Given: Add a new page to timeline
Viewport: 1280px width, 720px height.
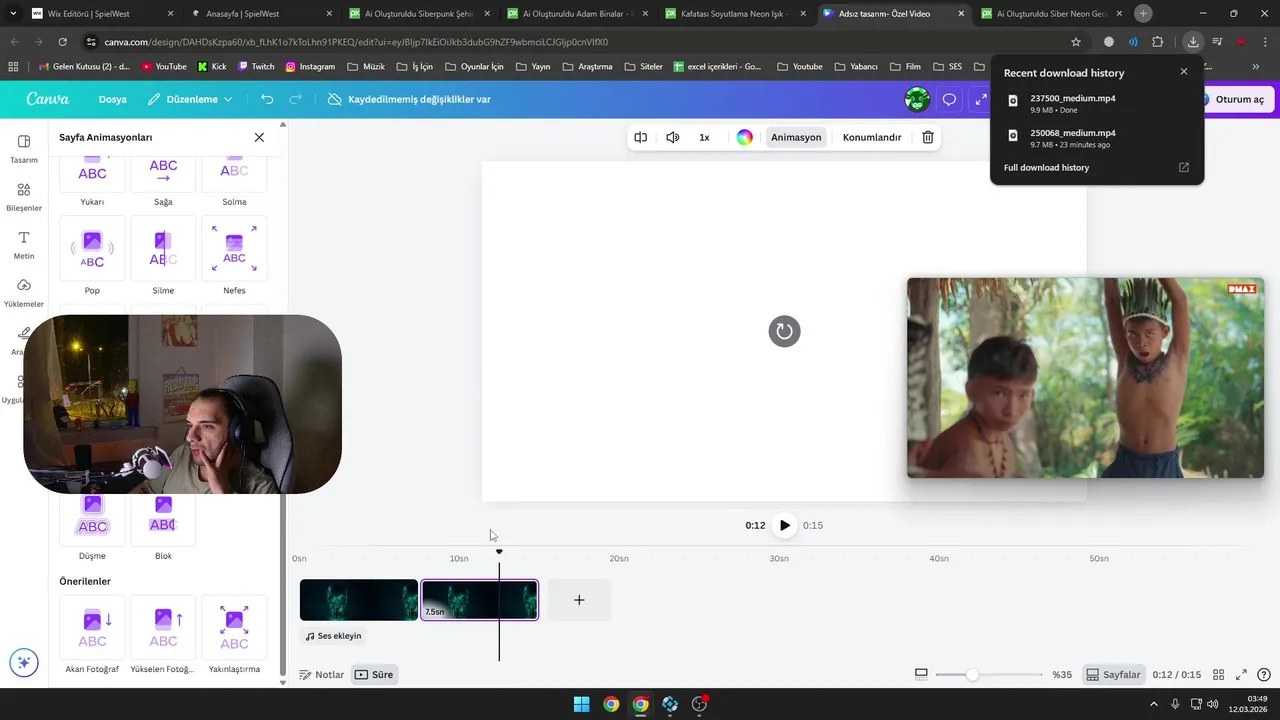Looking at the screenshot, I should click(579, 600).
